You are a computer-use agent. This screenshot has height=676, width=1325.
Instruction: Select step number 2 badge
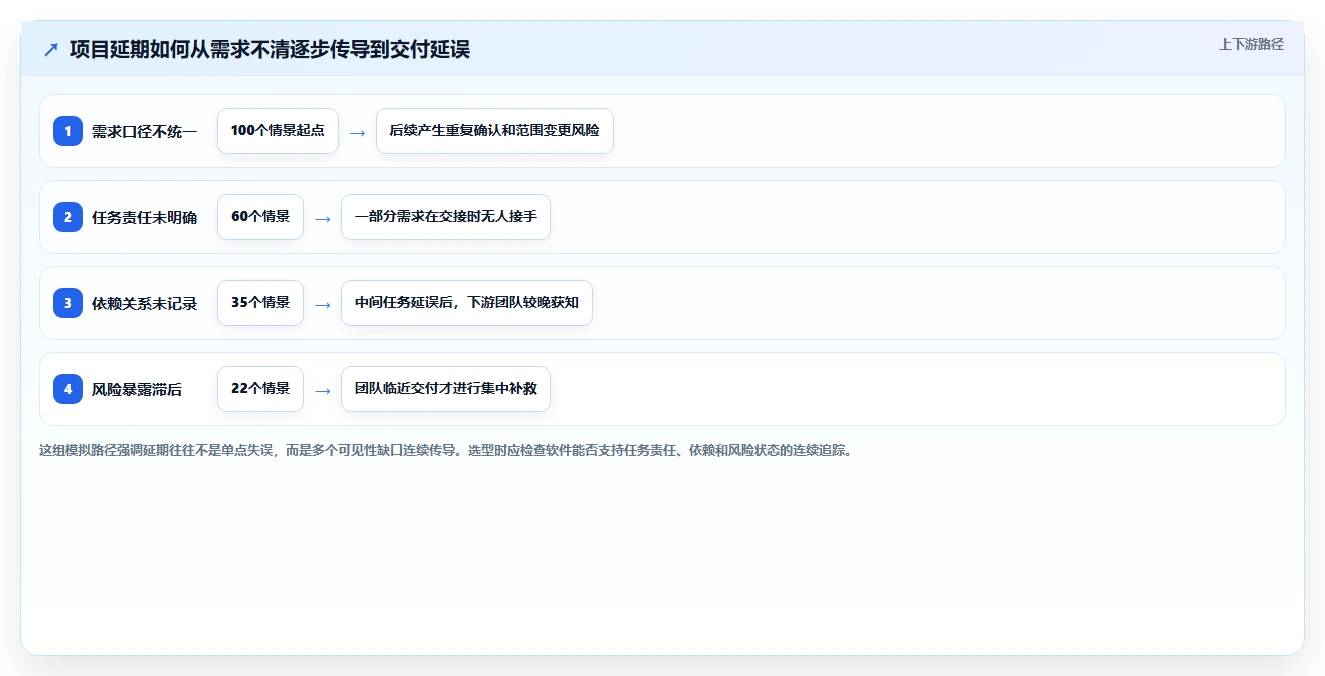pos(68,217)
